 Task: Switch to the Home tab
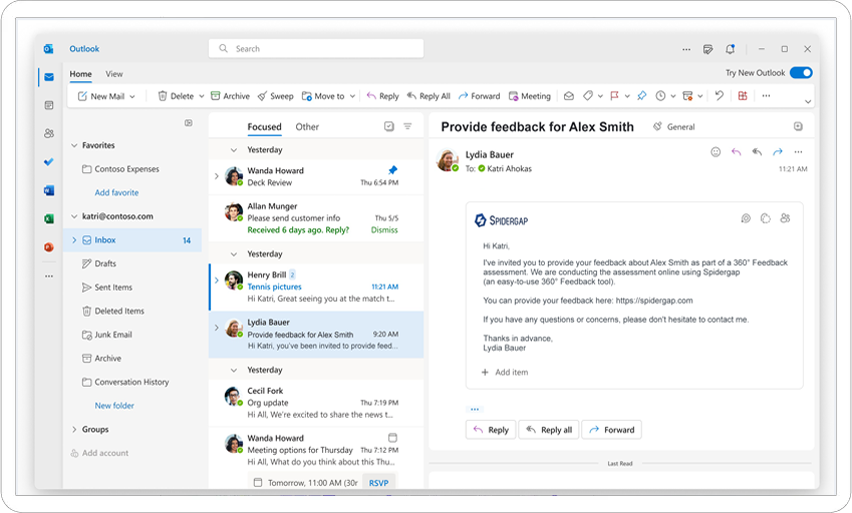(x=80, y=74)
